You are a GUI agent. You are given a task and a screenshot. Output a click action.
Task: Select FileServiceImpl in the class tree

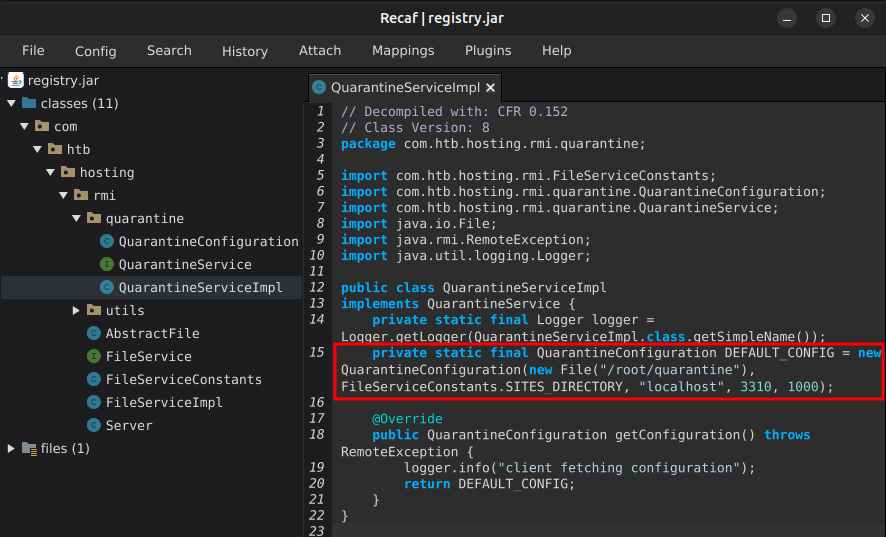pos(164,403)
